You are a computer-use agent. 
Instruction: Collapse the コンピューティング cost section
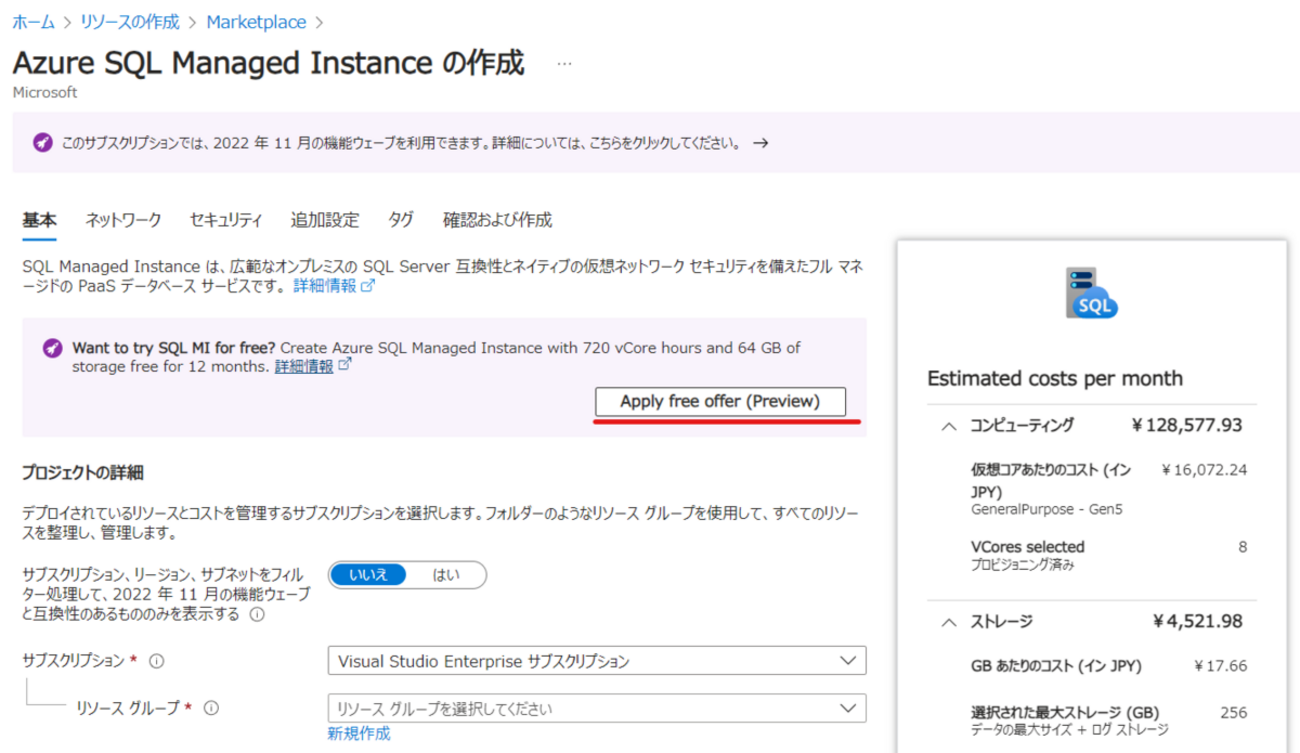pos(948,426)
